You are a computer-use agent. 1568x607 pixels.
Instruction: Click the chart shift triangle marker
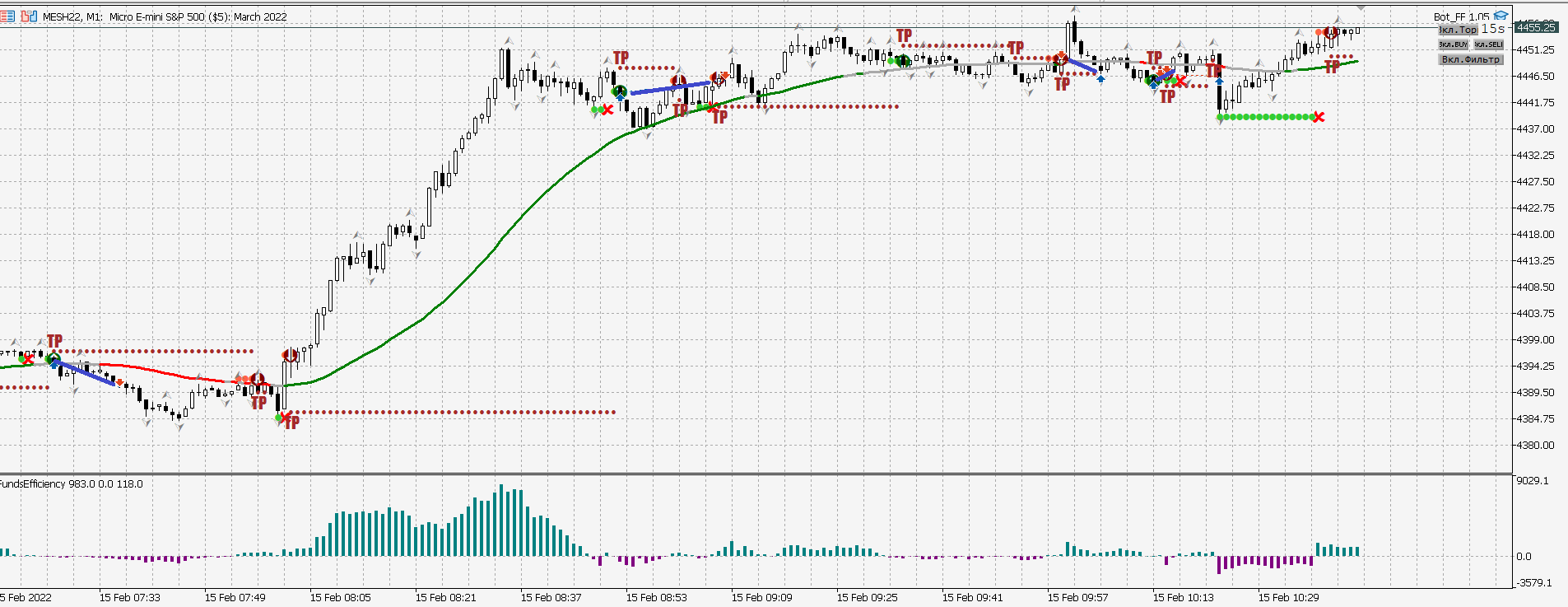coord(1361,7)
